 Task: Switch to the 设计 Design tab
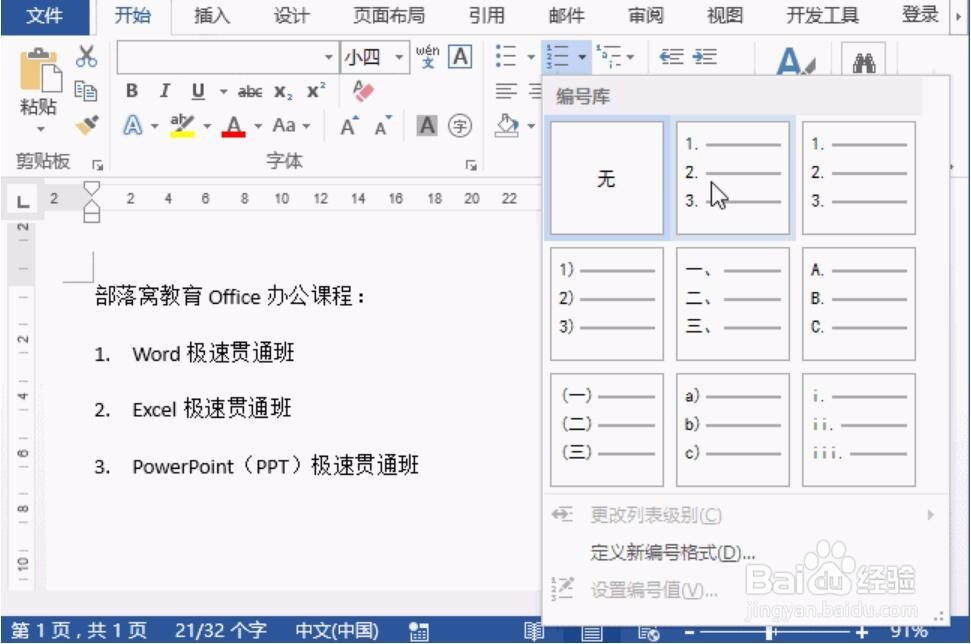(291, 15)
